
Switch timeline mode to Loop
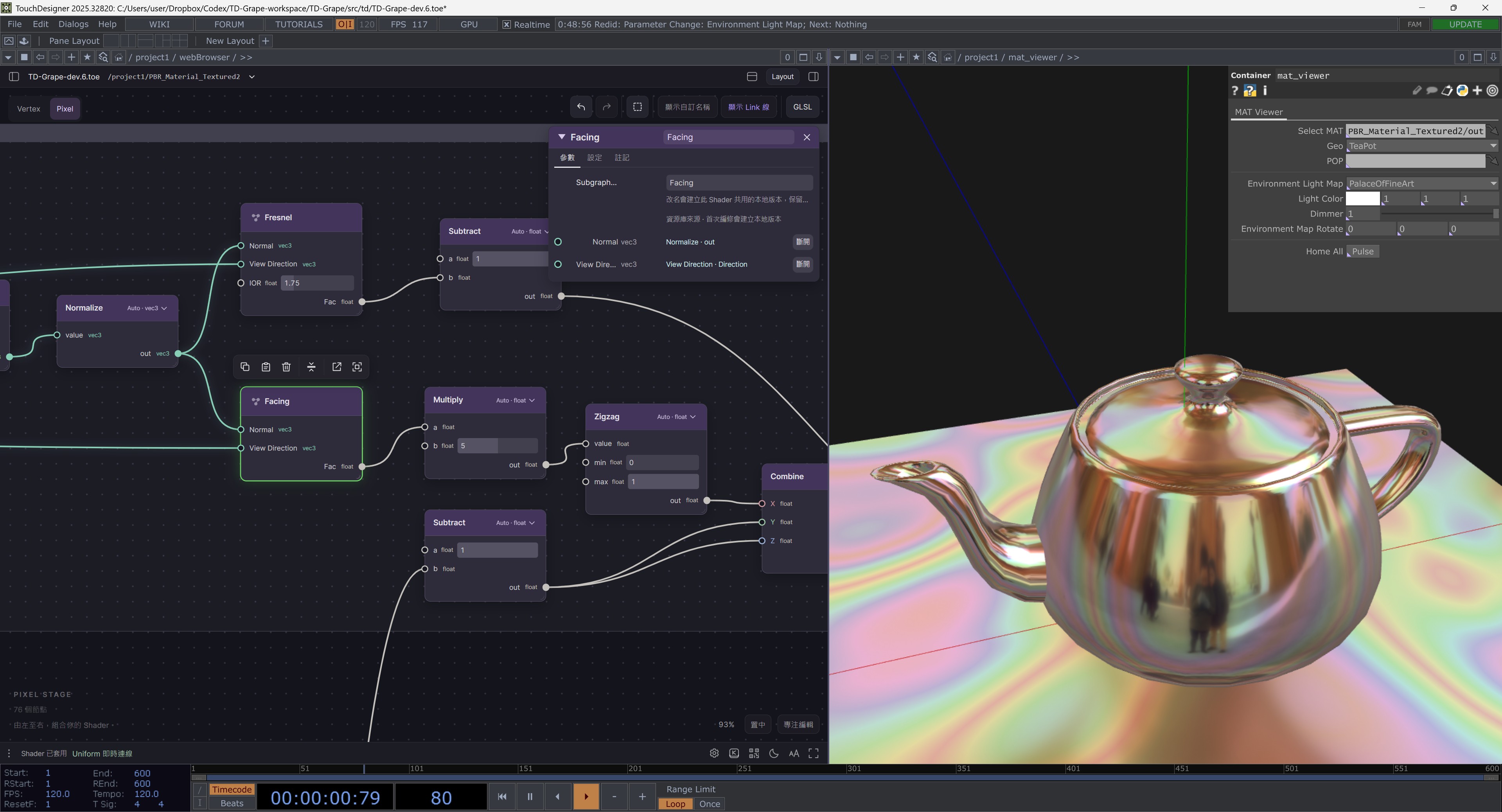[675, 804]
